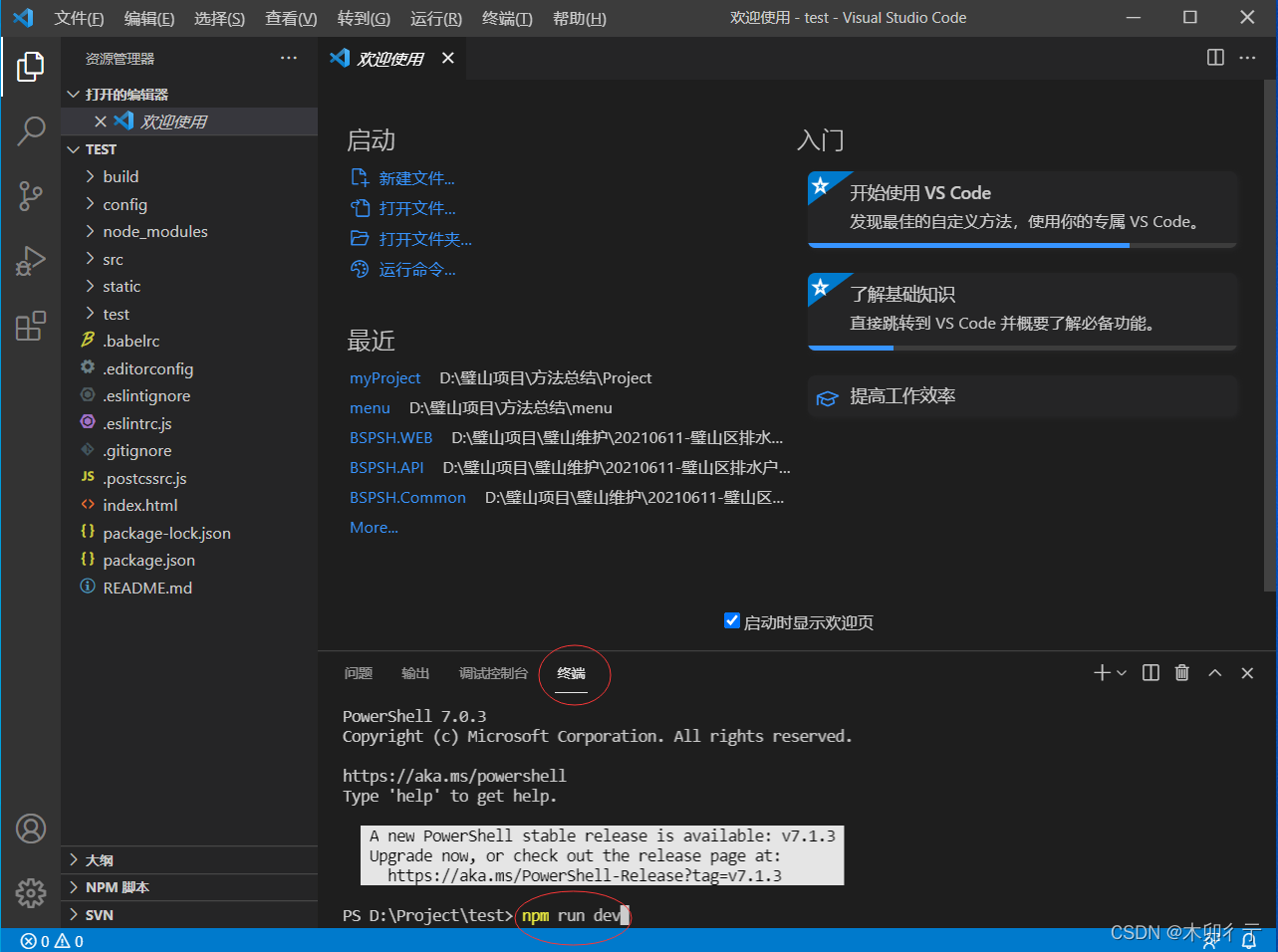This screenshot has width=1278, height=952.
Task: Open the Manage gear icon
Action: (x=31, y=892)
